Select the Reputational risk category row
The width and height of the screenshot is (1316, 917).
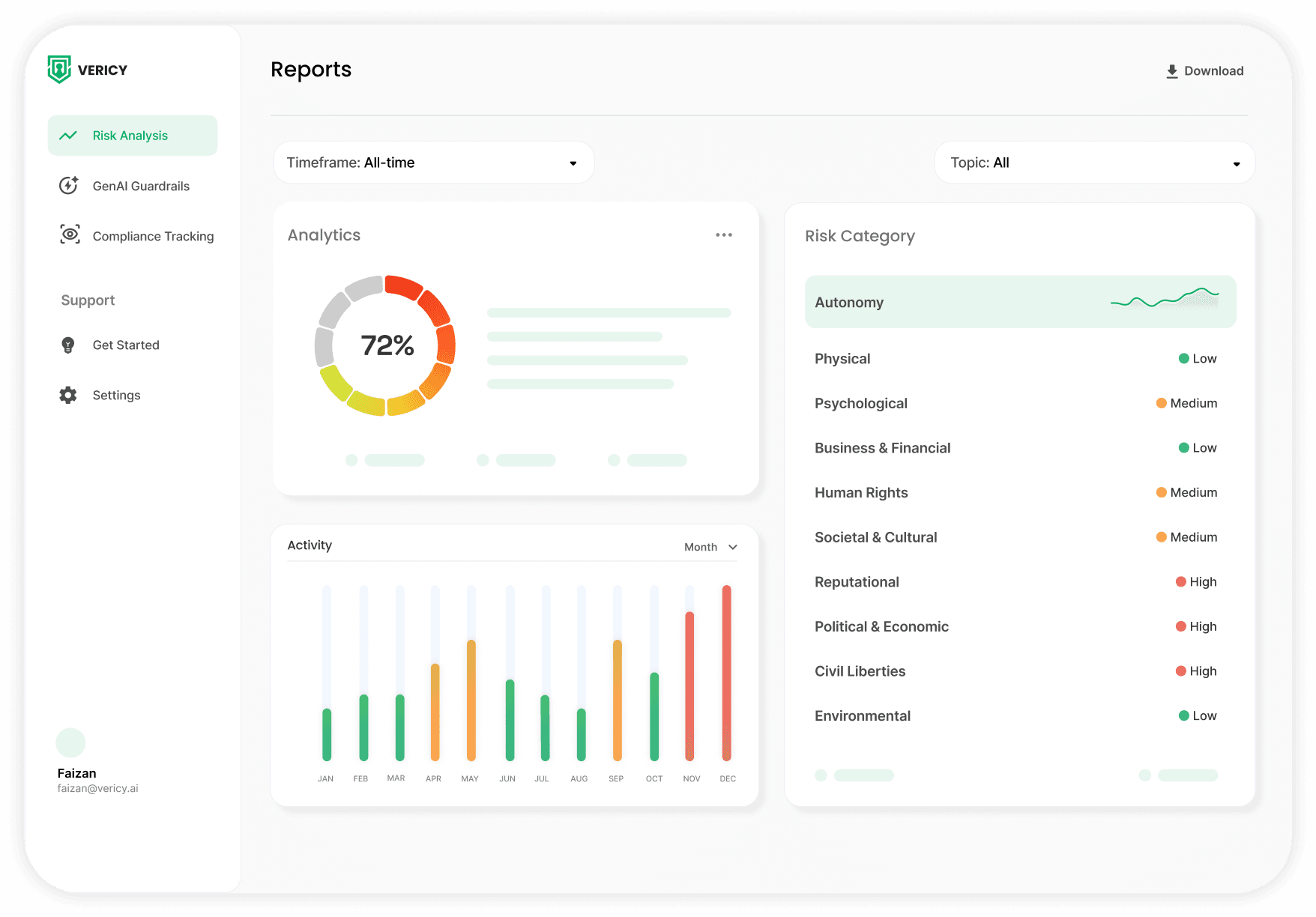tap(1015, 582)
